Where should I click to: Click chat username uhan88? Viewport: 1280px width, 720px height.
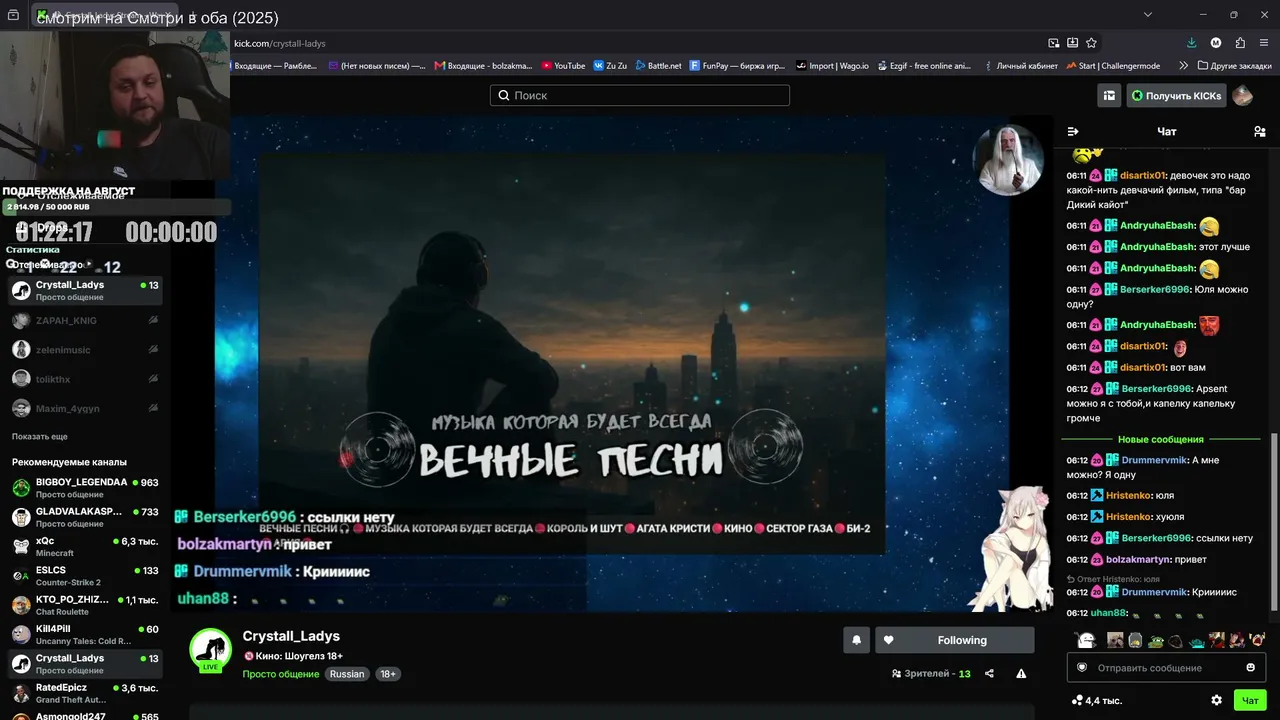[1108, 613]
